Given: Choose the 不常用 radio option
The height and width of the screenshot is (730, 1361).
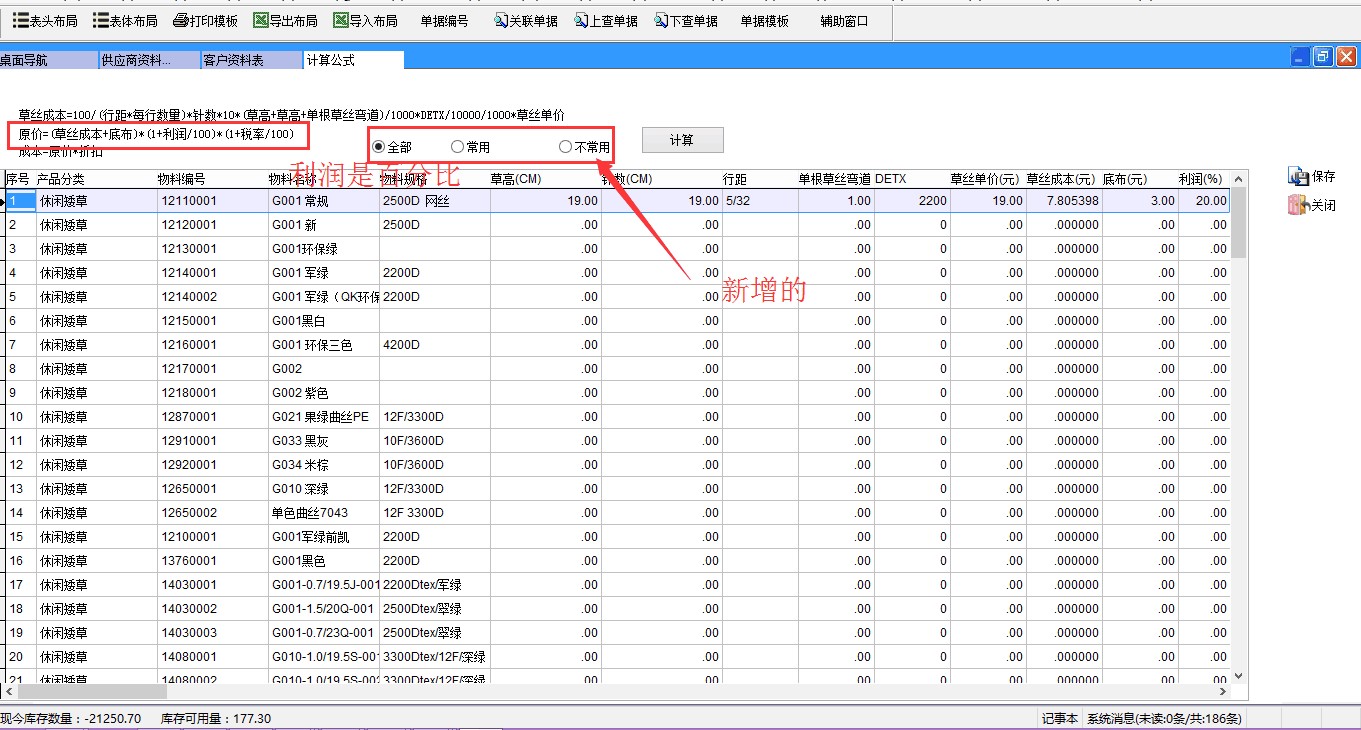Looking at the screenshot, I should point(565,147).
